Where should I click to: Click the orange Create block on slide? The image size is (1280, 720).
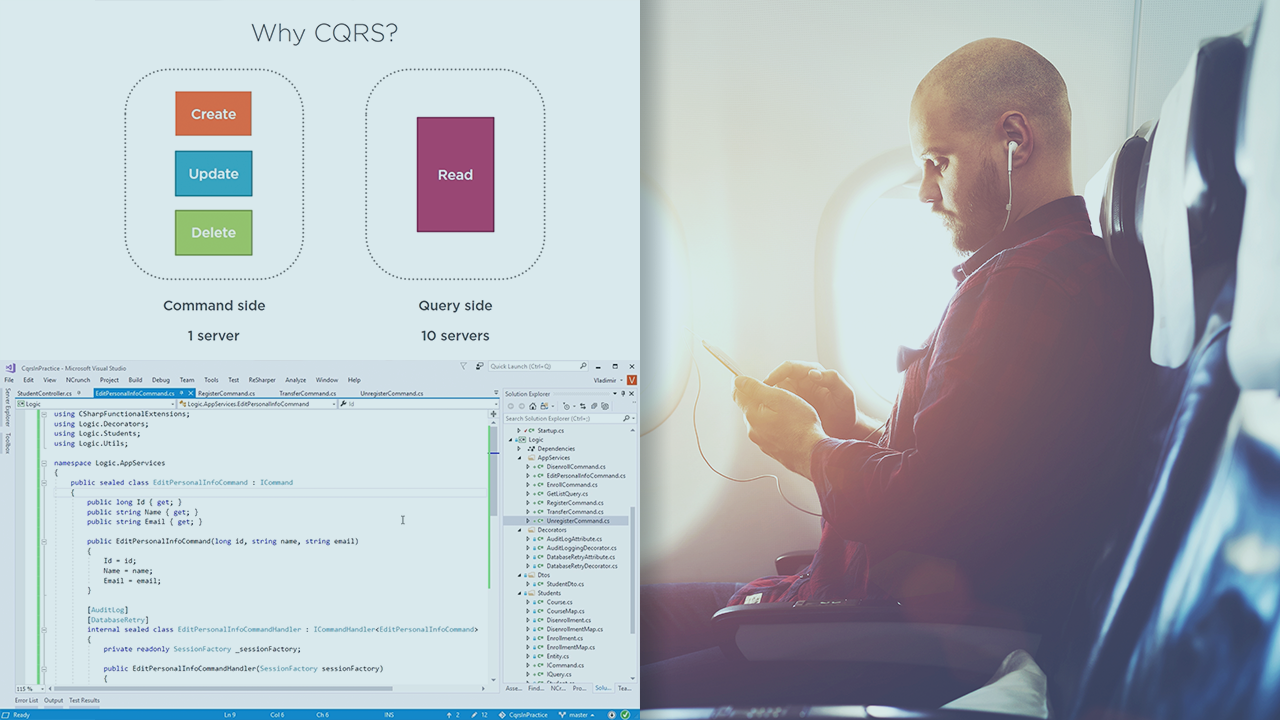[x=213, y=114]
